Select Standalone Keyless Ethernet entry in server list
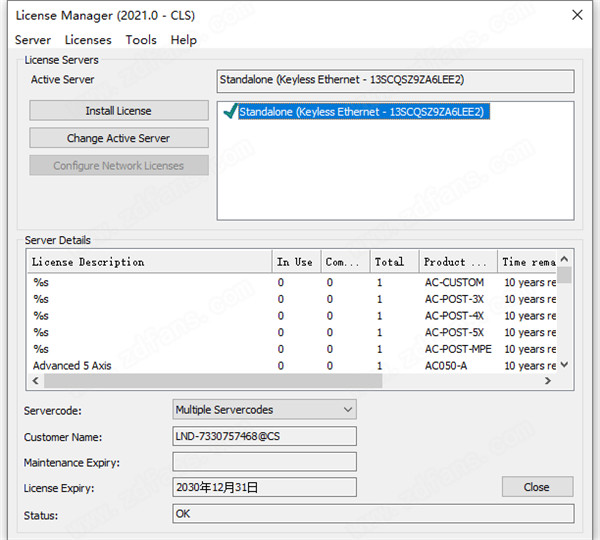This screenshot has height=540, width=600. click(364, 111)
